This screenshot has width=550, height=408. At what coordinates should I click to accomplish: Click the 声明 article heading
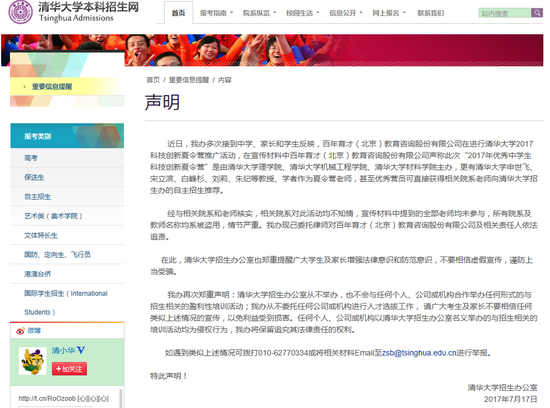pos(162,102)
